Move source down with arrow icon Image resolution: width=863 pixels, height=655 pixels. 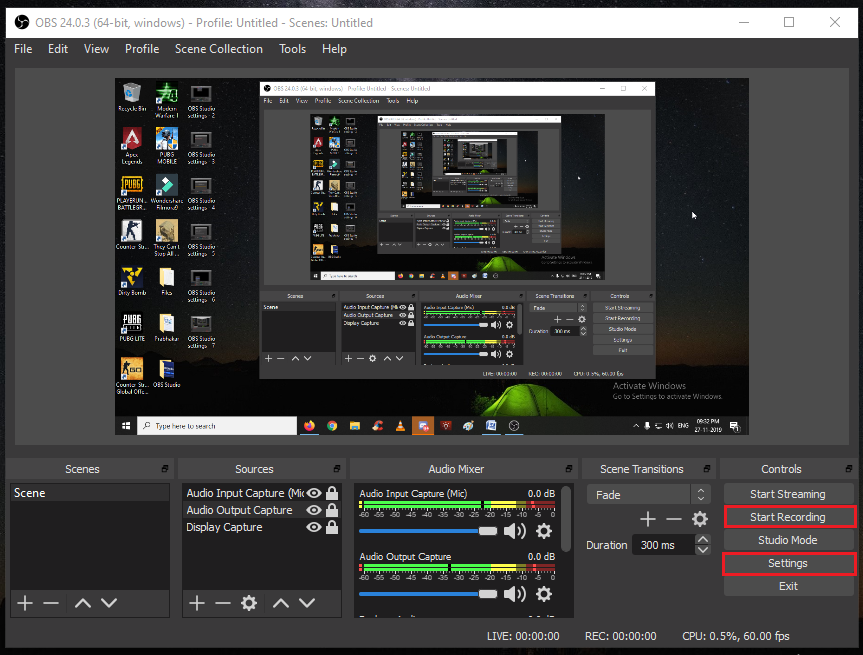308,603
